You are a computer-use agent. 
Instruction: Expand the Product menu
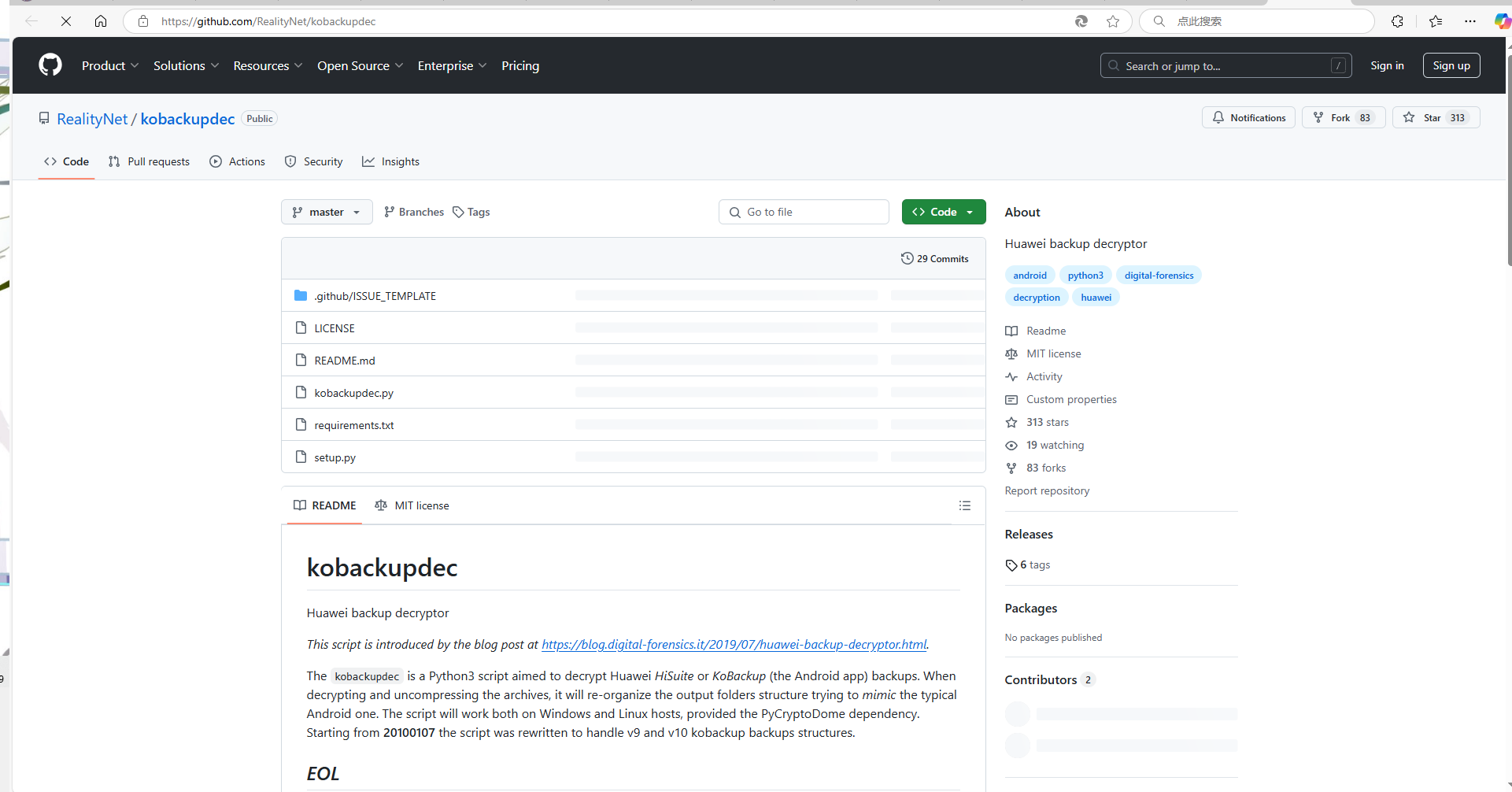pos(110,66)
